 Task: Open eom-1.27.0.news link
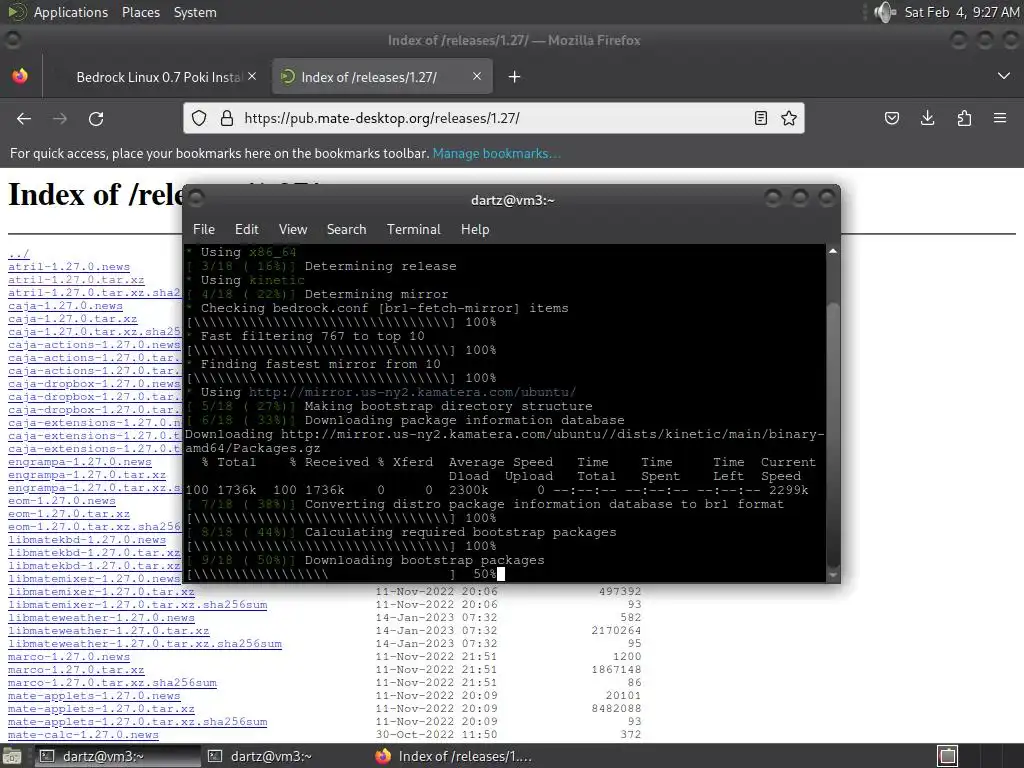point(61,501)
